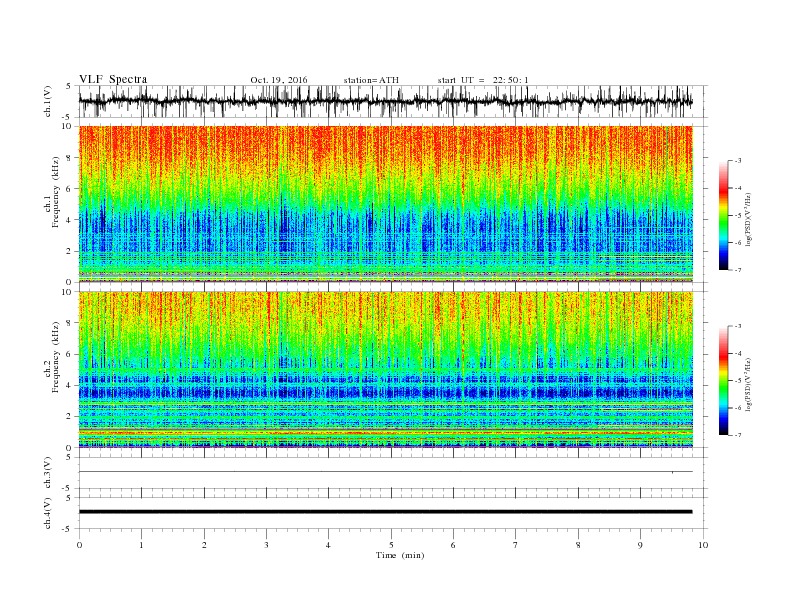792x612 pixels.
Task: Click the 'VLF Spectra' title text
Action: (x=113, y=79)
